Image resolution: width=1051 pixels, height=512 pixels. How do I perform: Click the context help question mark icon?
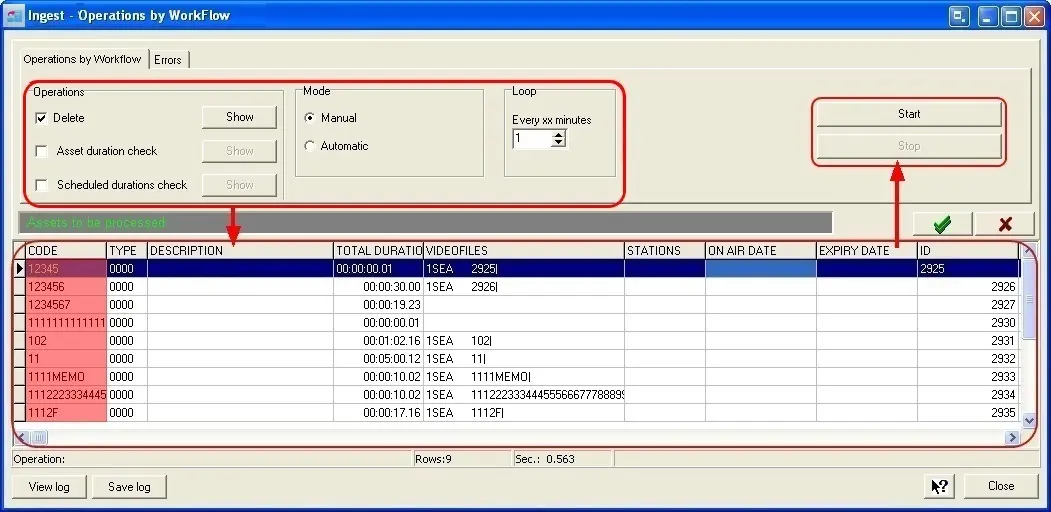(x=940, y=486)
